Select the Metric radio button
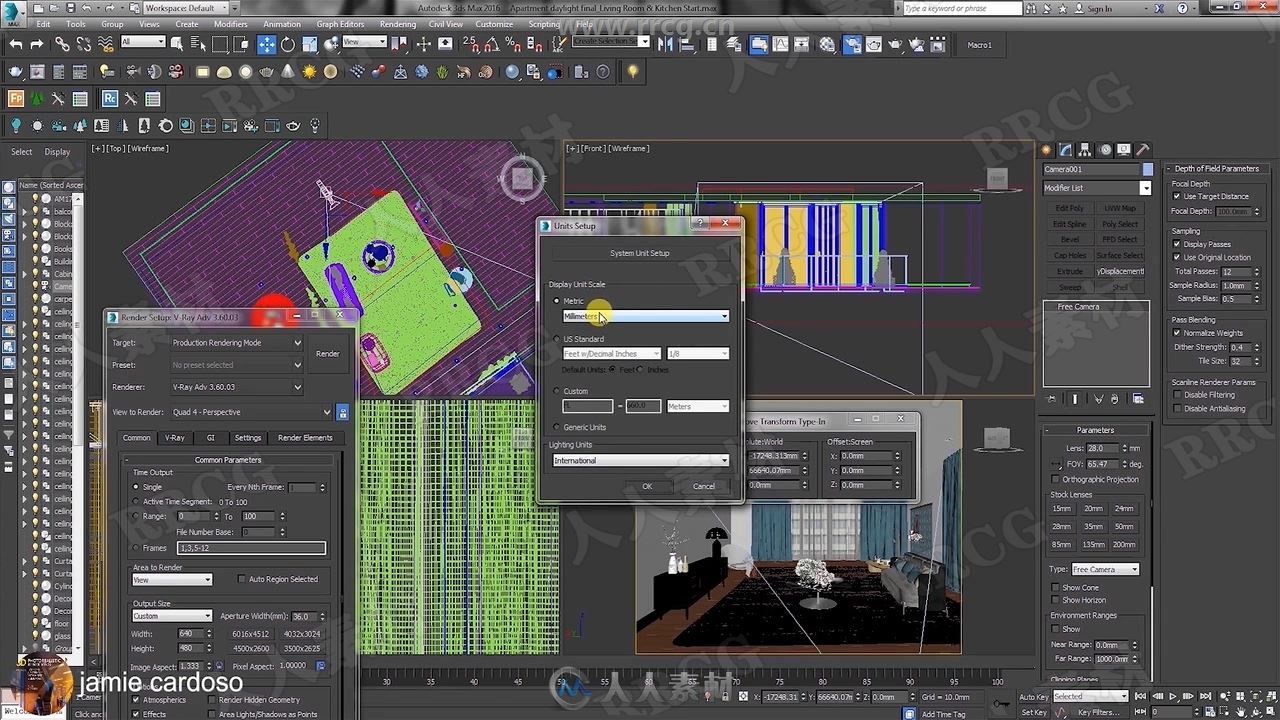Image resolution: width=1280 pixels, height=720 pixels. click(x=557, y=301)
